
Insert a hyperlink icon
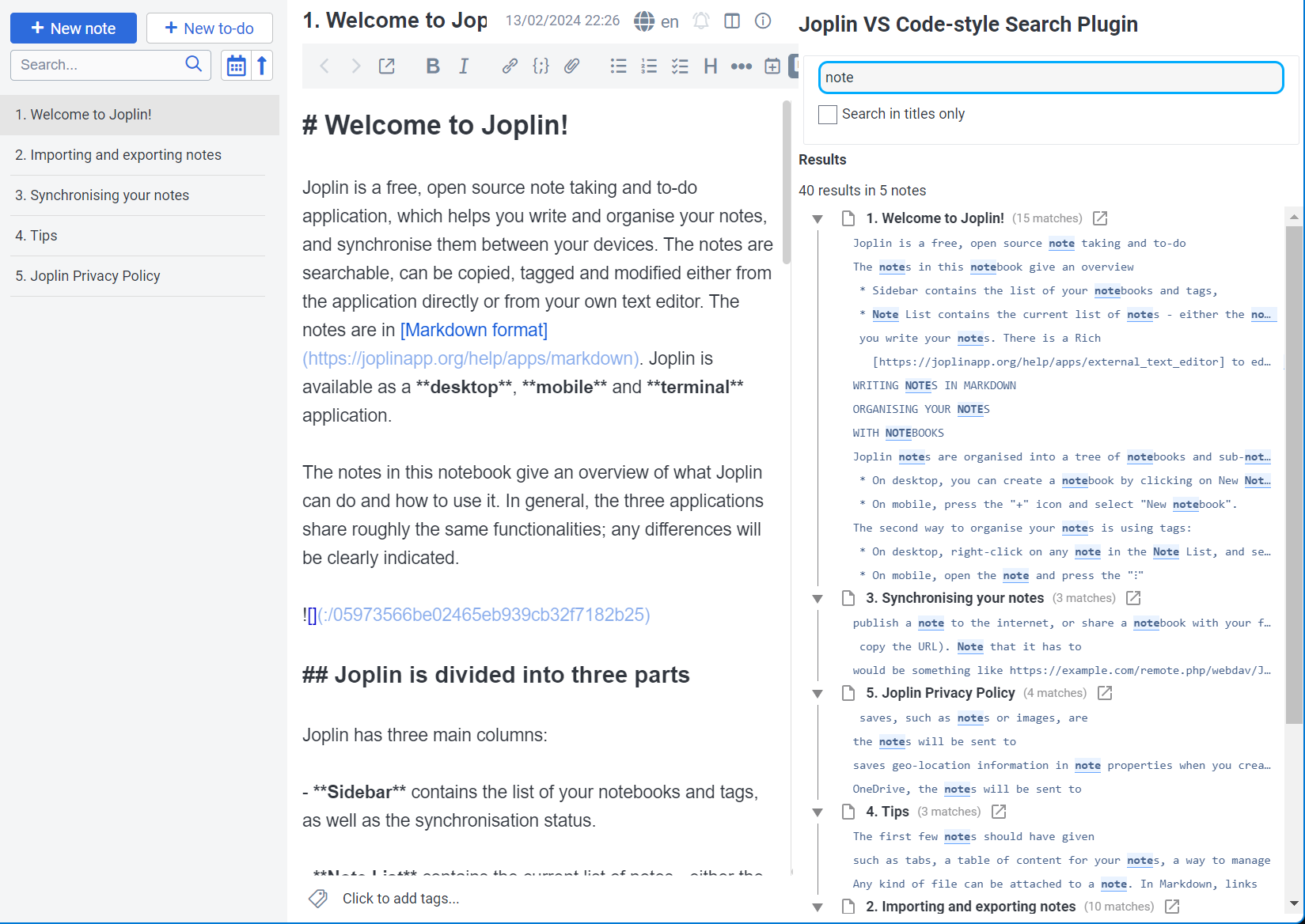(510, 66)
